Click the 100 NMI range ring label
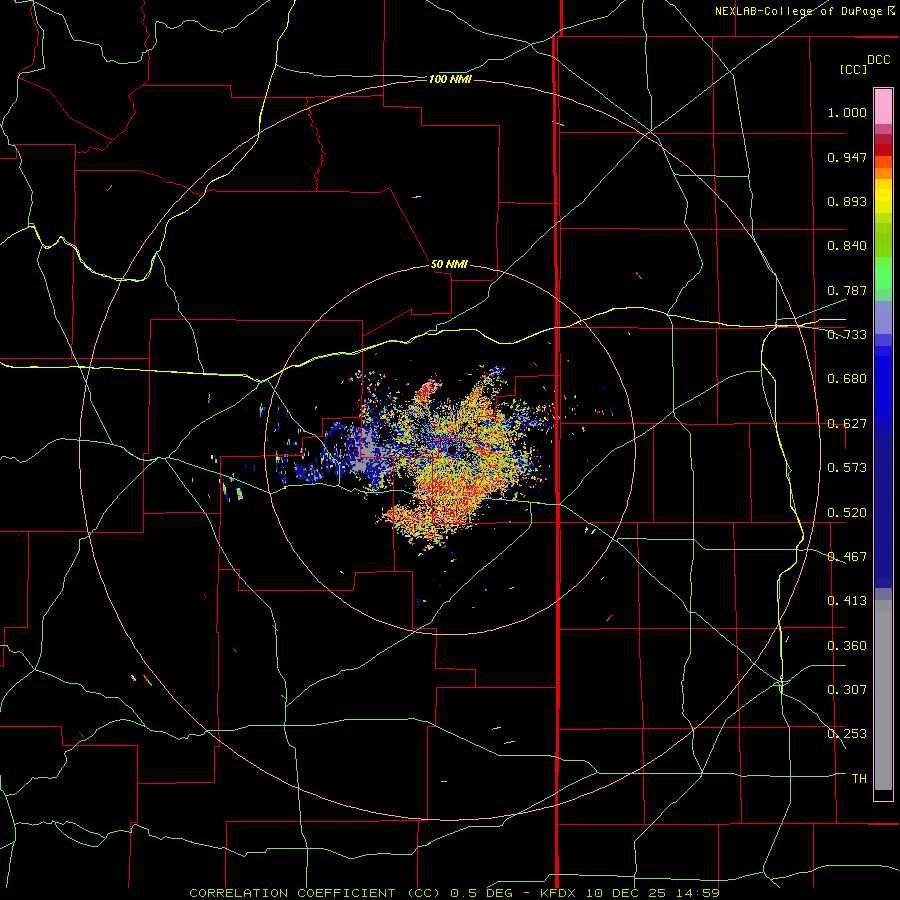Screen dimensions: 900x900 tap(450, 79)
